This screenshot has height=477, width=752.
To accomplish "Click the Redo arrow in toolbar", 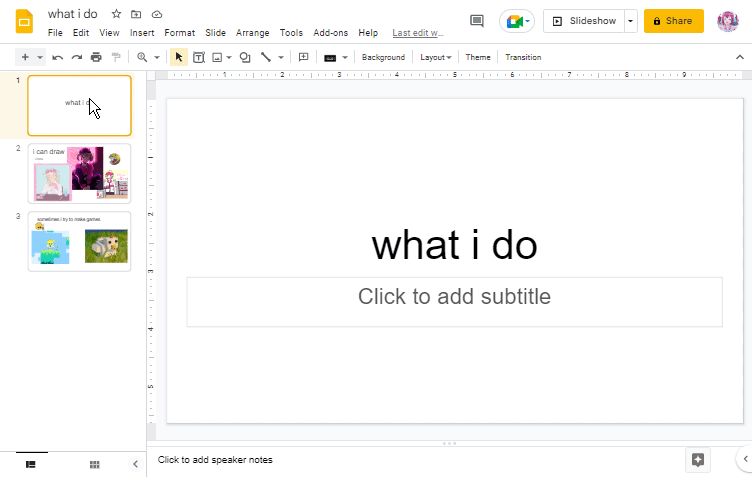I will point(77,57).
